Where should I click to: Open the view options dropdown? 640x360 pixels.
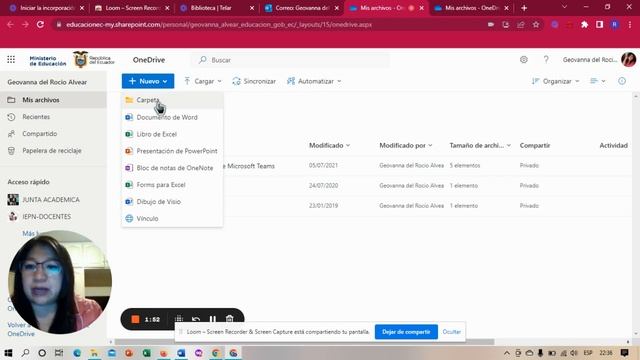coord(598,81)
